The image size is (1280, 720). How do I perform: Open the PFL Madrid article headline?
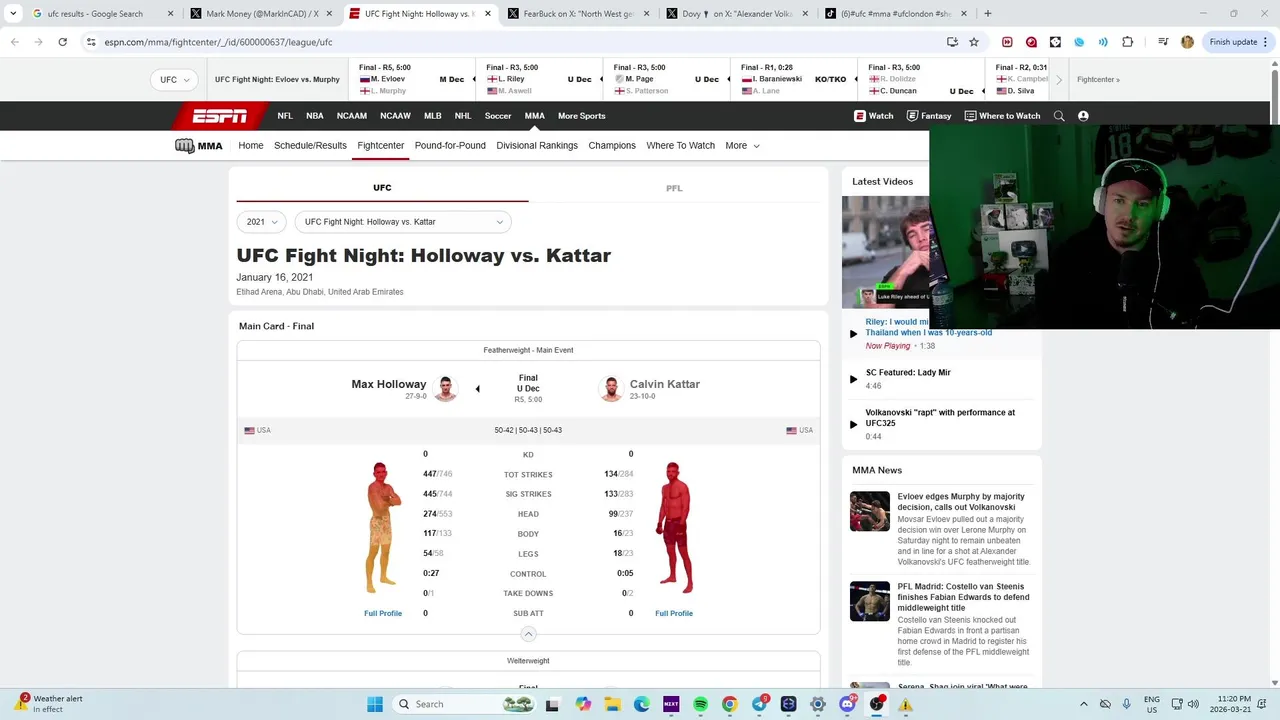click(963, 597)
